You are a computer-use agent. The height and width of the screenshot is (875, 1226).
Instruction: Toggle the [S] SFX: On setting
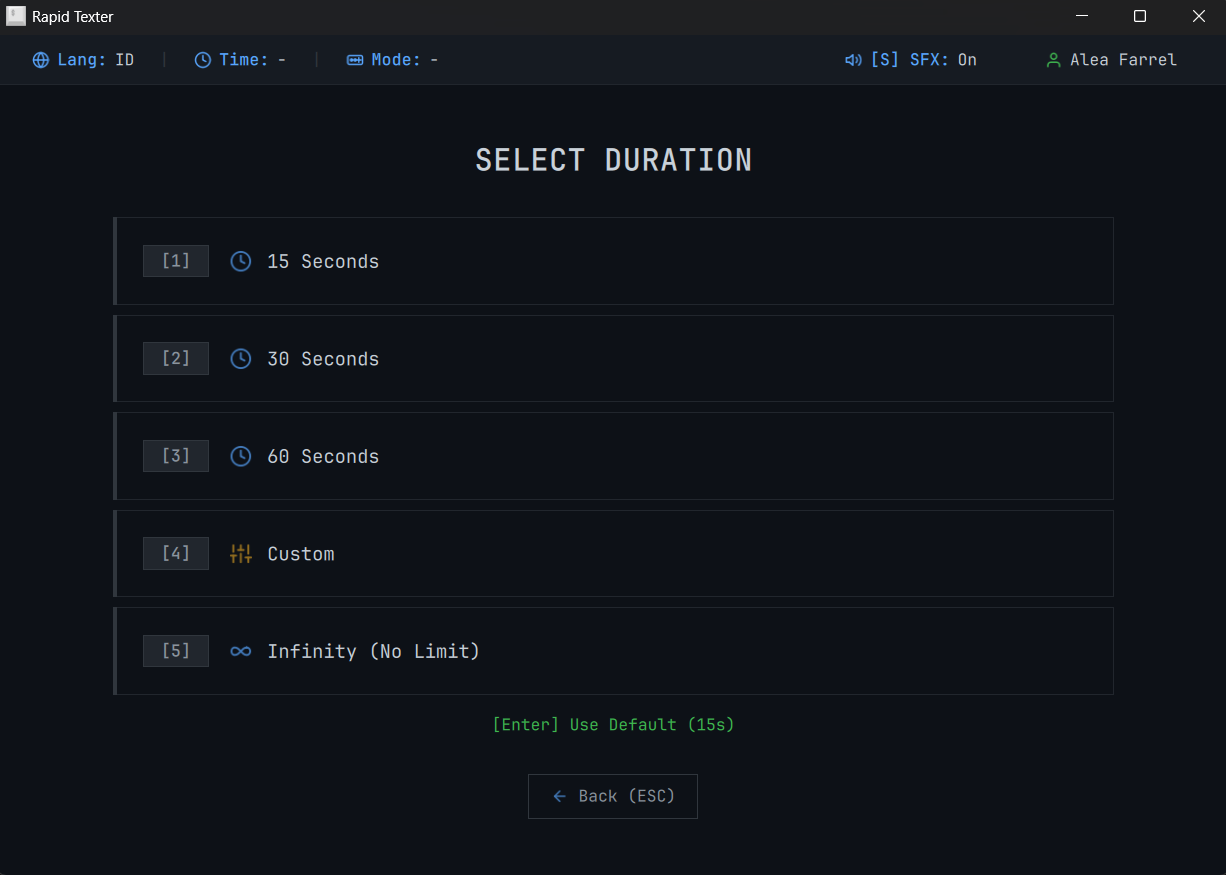point(911,60)
